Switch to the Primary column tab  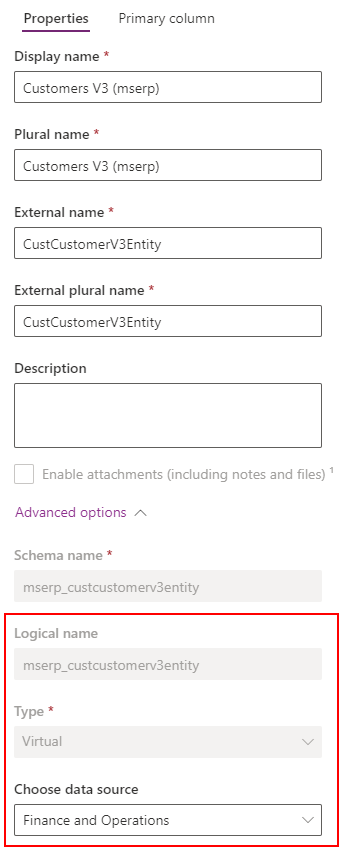(166, 19)
